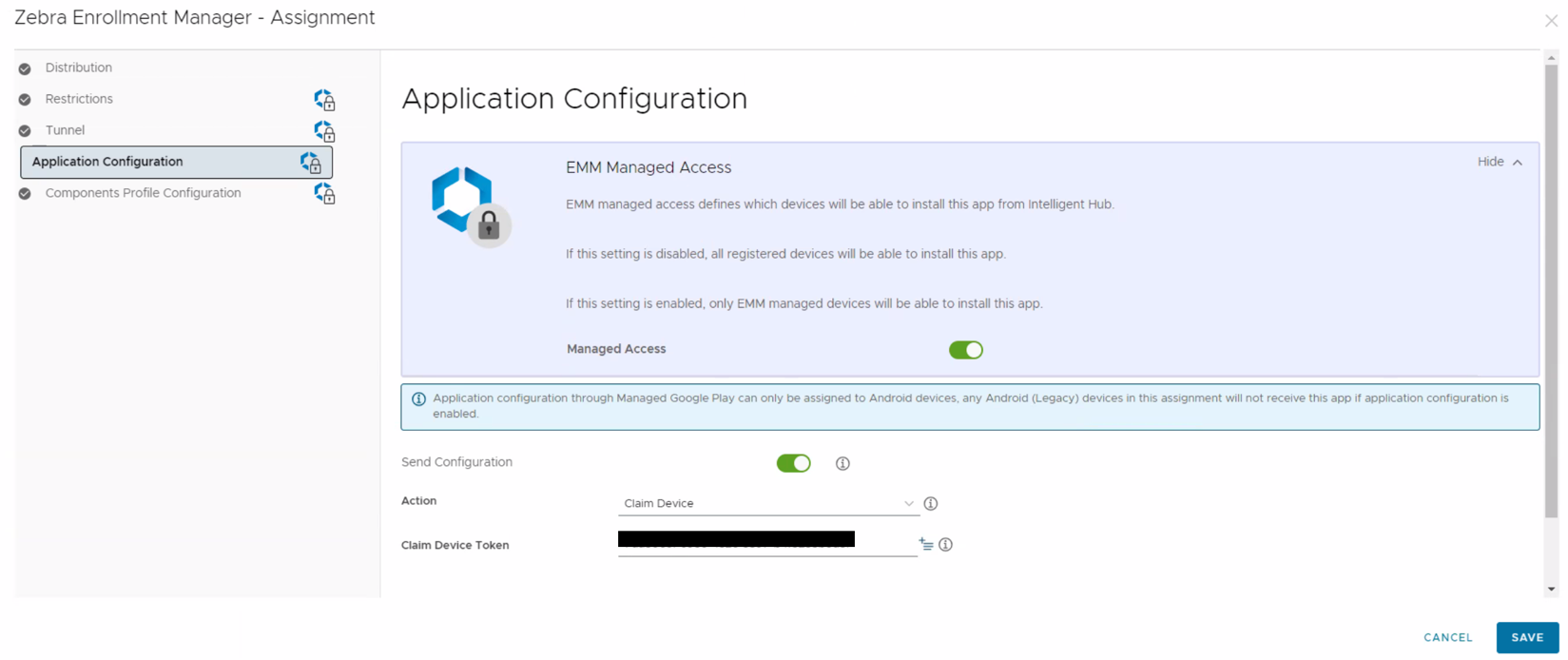Click the Send Configuration info icon
Image resolution: width=1568 pixels, height=660 pixels.
pos(842,464)
